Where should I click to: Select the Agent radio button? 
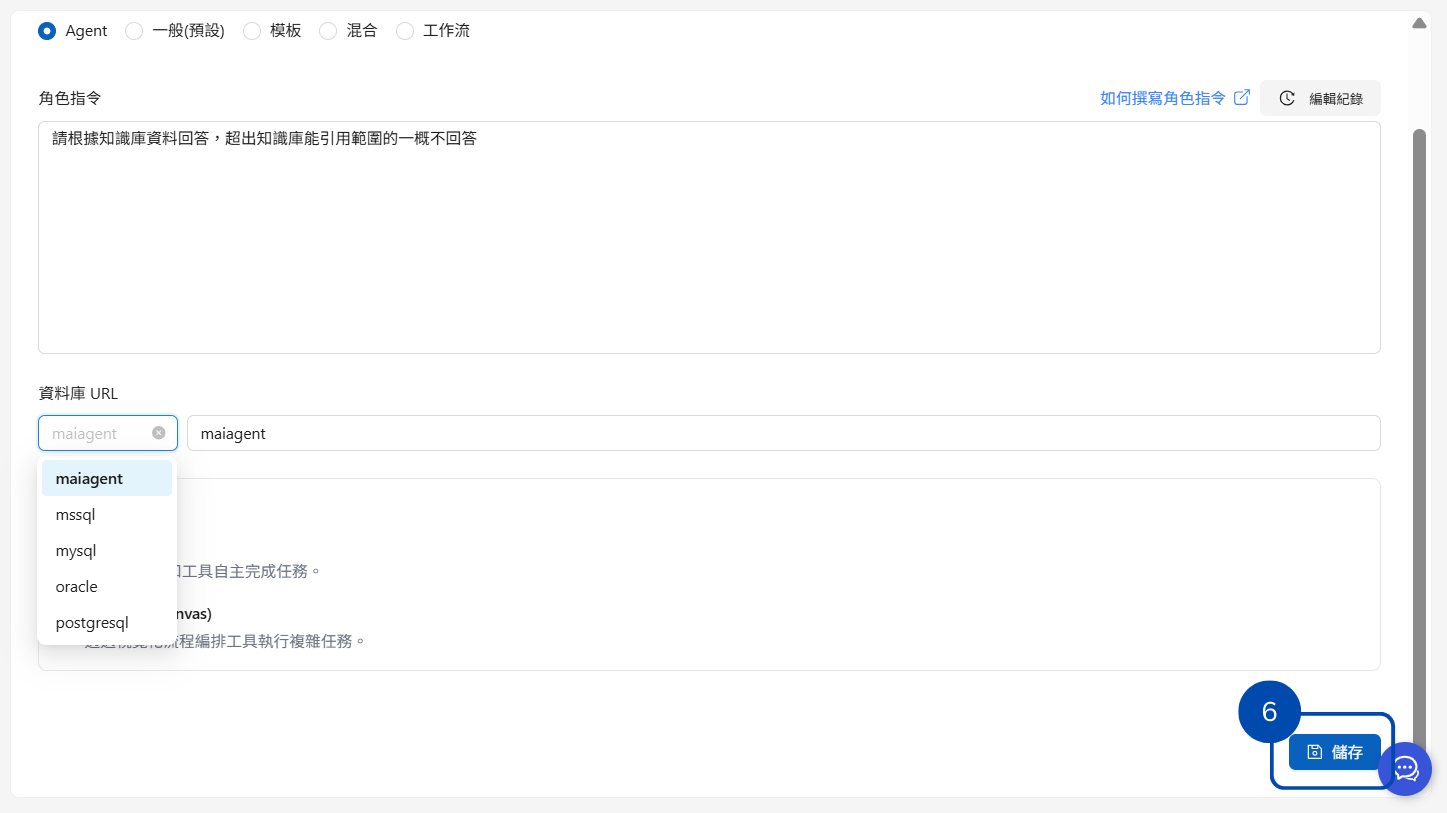[47, 31]
